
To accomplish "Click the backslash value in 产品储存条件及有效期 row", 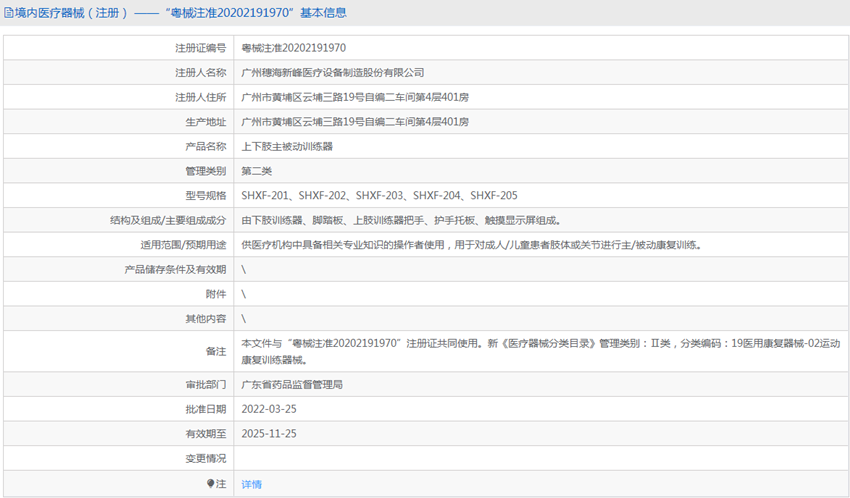I will coord(243,269).
